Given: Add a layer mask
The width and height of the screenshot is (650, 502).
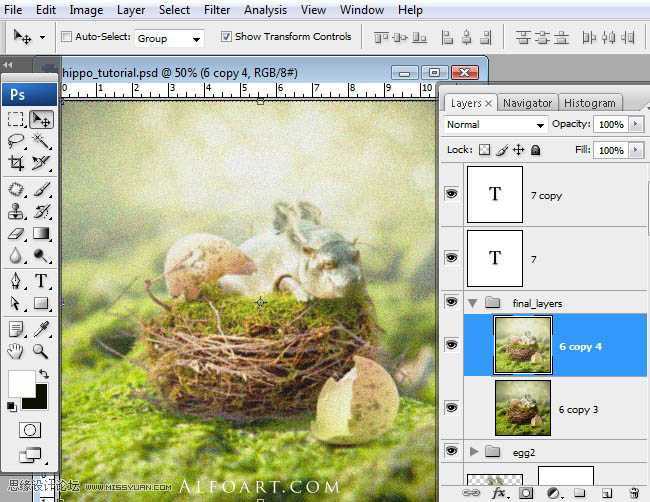Looking at the screenshot, I should coord(526,493).
